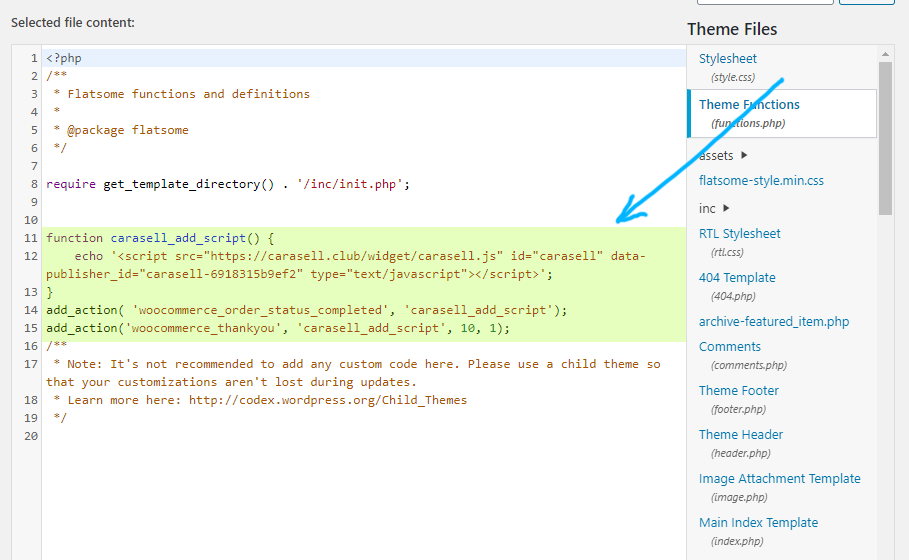Open the RTL Stylesheet file
Image resolution: width=909 pixels, height=560 pixels.
(x=739, y=234)
